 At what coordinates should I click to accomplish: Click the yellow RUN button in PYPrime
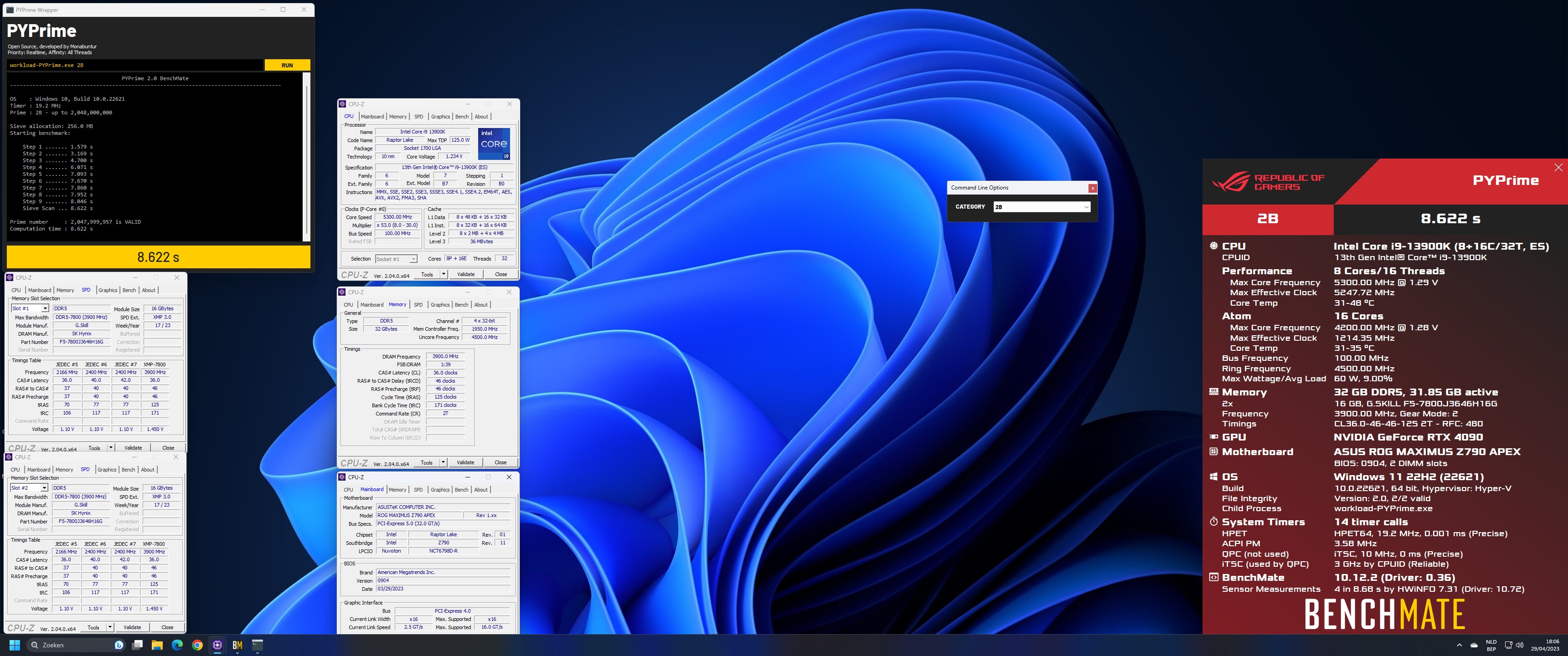point(287,65)
